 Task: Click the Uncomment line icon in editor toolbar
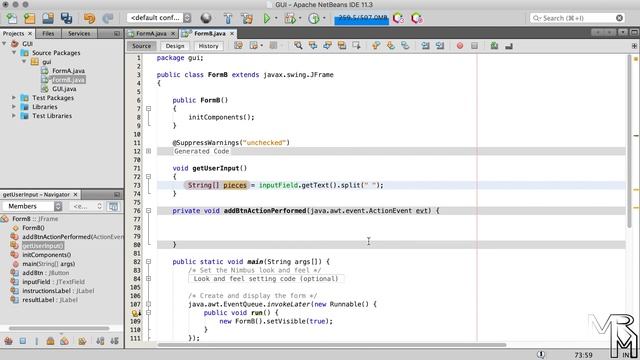(509, 46)
